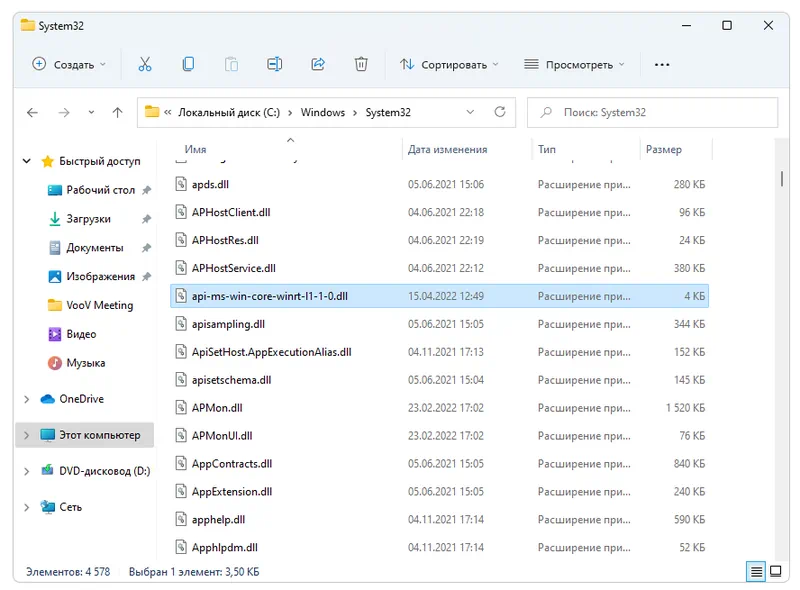The image size is (800, 590).
Task: Go back using the back arrow
Action: tap(32, 113)
